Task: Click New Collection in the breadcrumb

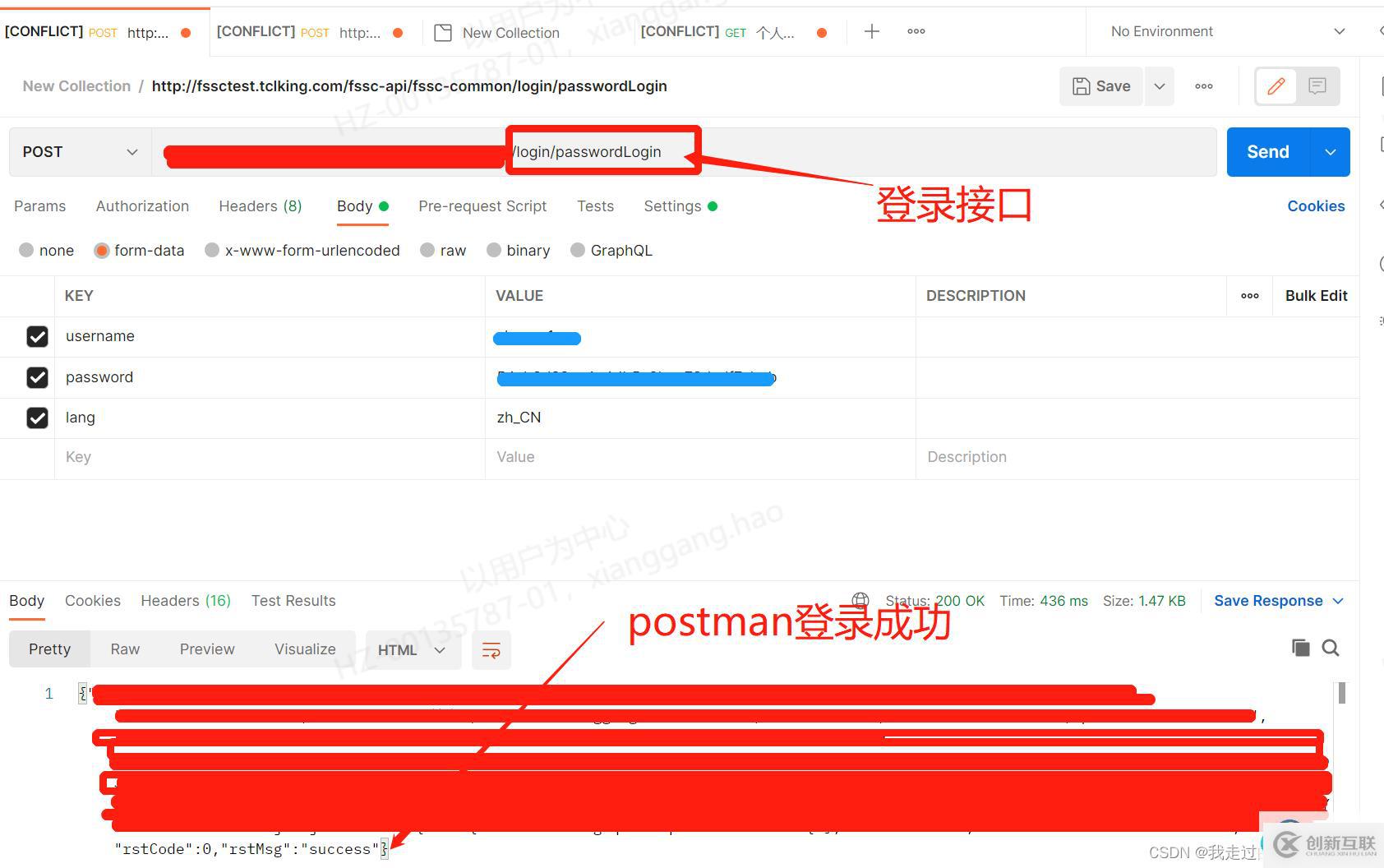Action: point(76,86)
